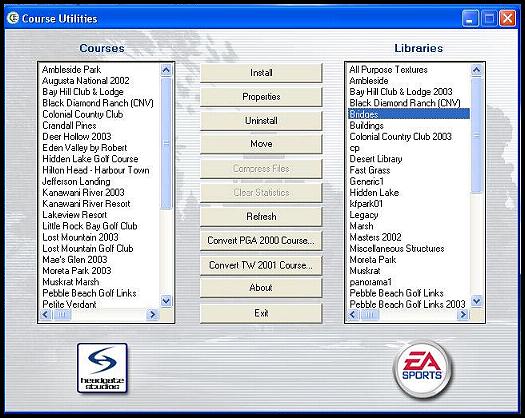Select panorama1 library
Image resolution: width=525 pixels, height=418 pixels.
(x=370, y=282)
